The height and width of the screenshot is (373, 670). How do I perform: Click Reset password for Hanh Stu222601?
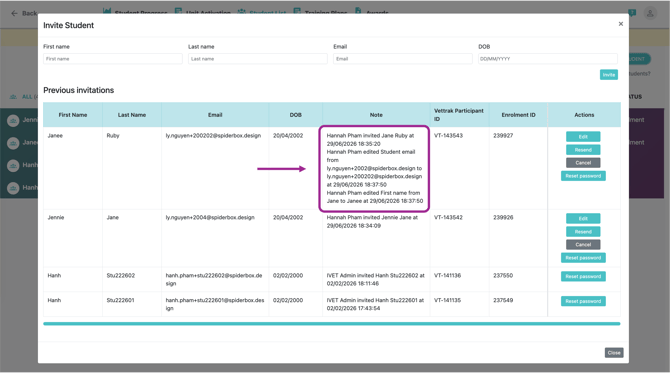tap(583, 301)
